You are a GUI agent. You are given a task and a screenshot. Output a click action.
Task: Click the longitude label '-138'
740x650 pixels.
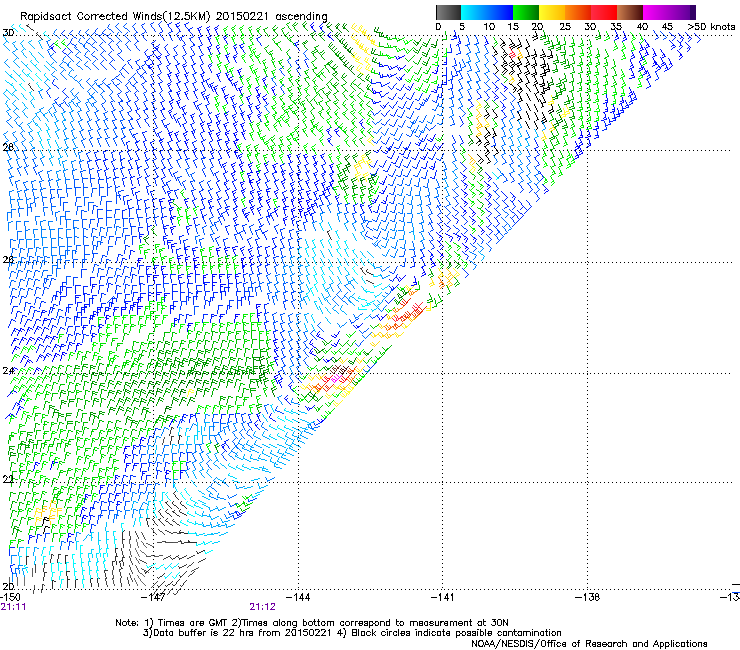coord(588,597)
